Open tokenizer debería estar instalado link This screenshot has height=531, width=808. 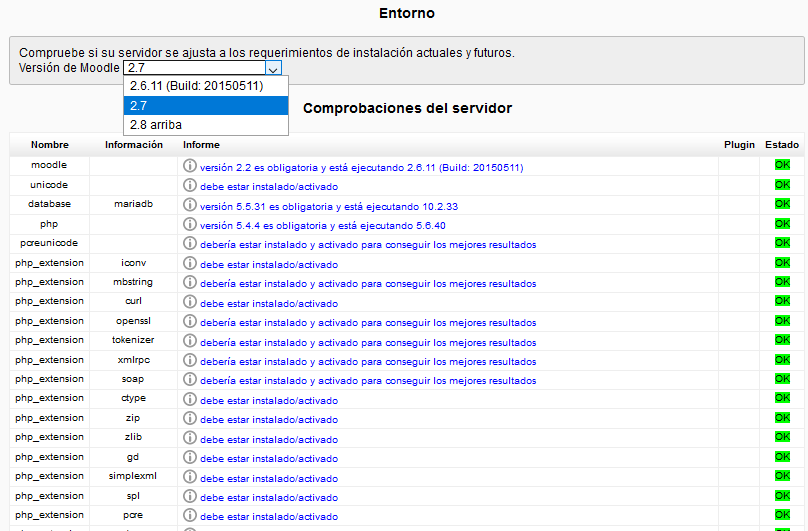click(368, 343)
